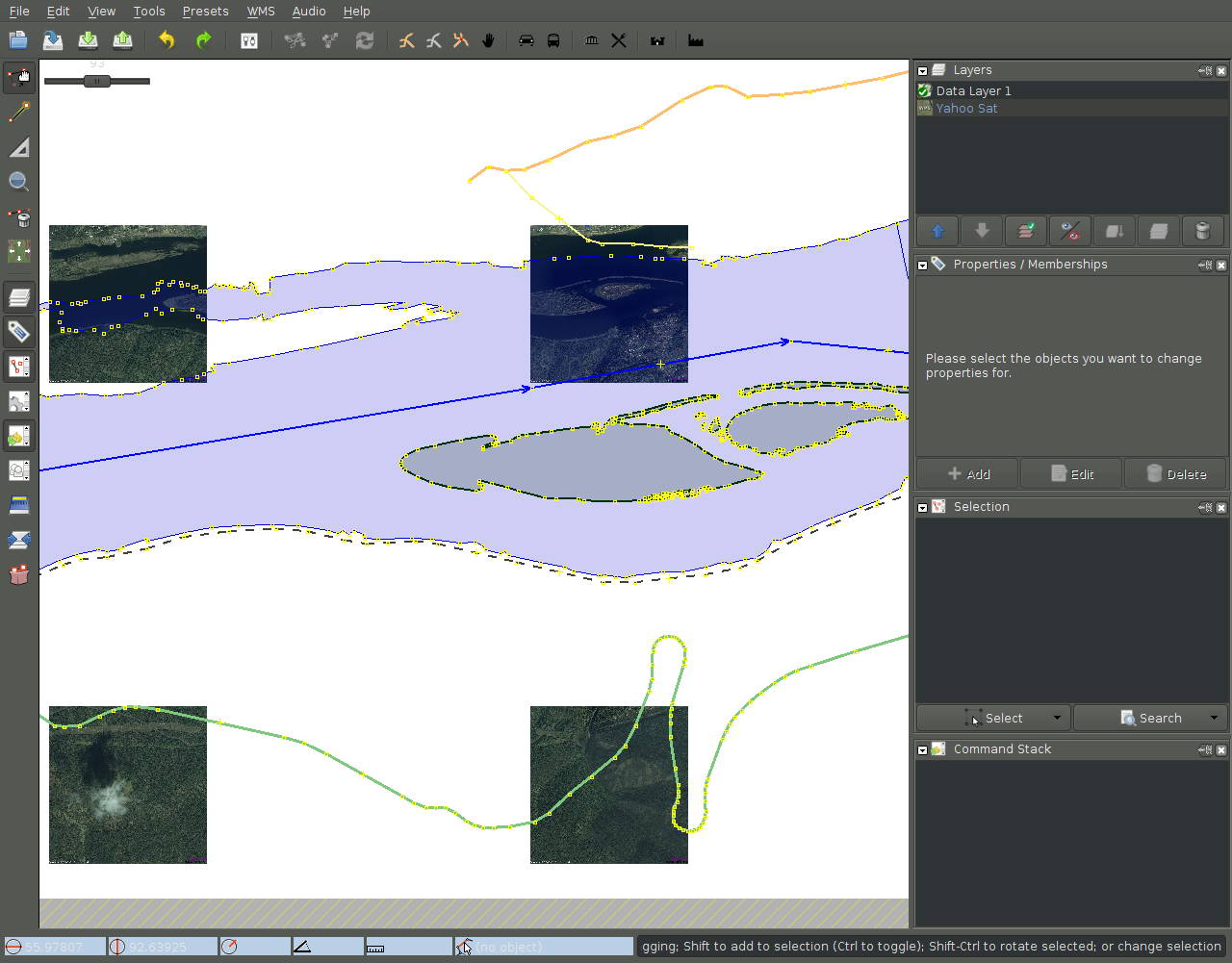Open the WMS menu
Viewport: 1232px width, 963px height.
pos(260,12)
